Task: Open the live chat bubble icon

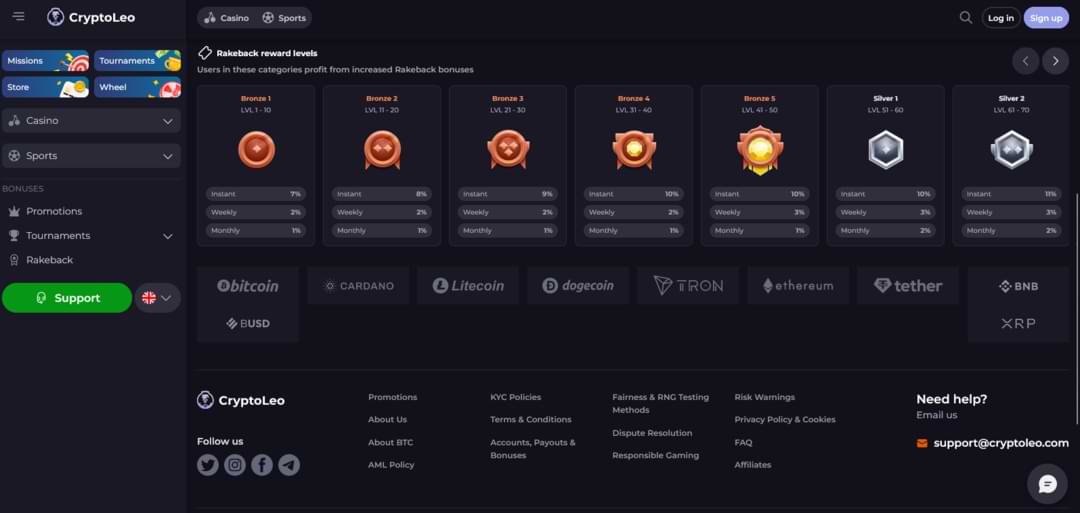Action: click(x=1047, y=484)
